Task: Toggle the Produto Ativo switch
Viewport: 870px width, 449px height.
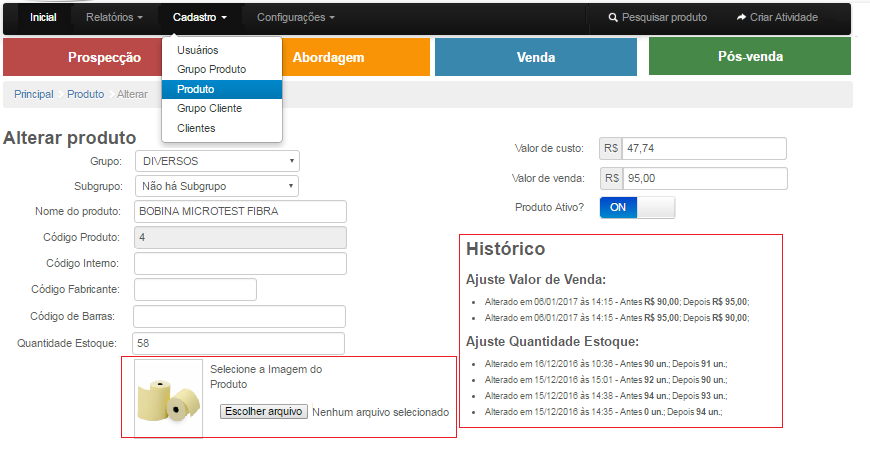Action: click(x=637, y=207)
